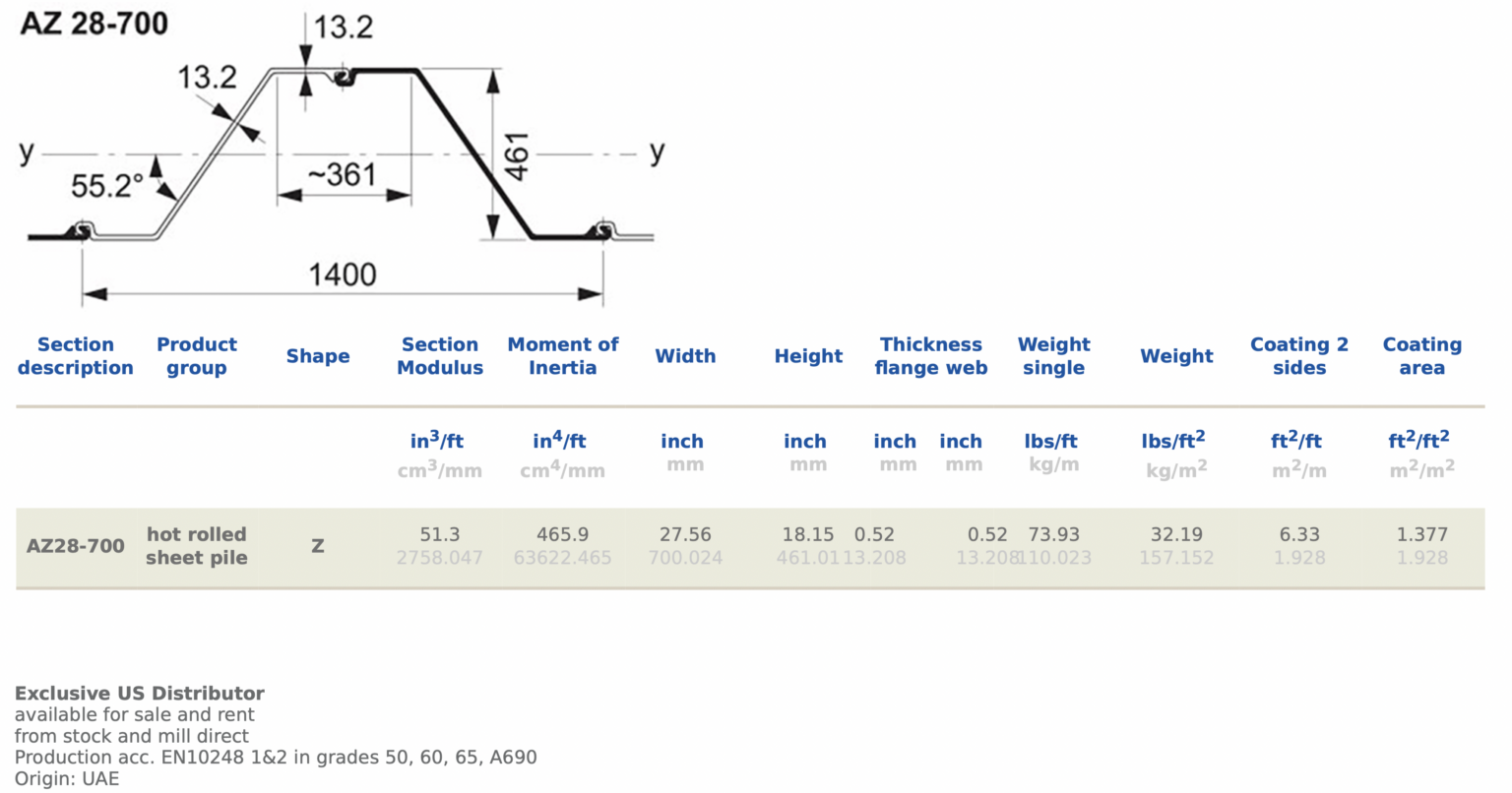Select the Section description column header
The image size is (1512, 793).
coord(76,356)
